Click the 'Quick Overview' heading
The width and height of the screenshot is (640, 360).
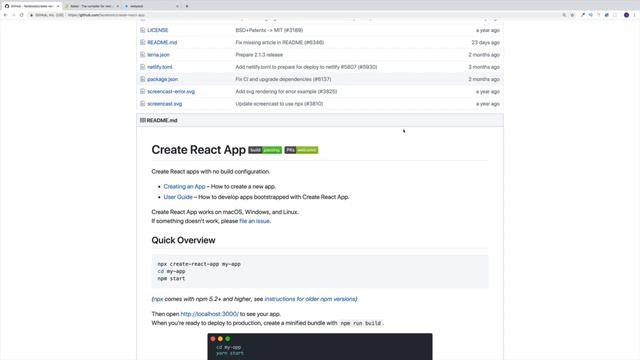click(183, 240)
